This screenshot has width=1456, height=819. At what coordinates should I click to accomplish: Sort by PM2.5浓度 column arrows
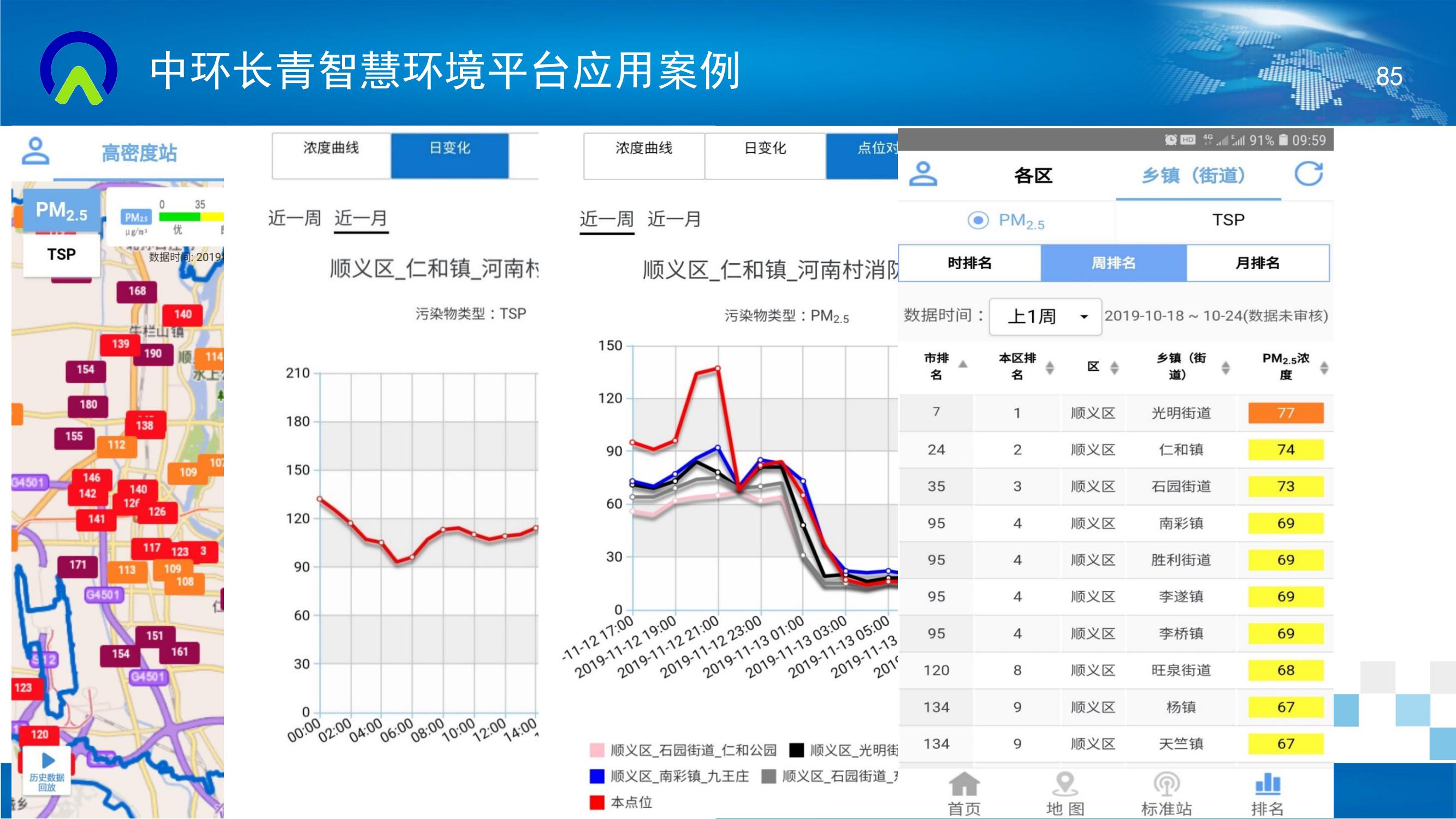coord(1324,368)
